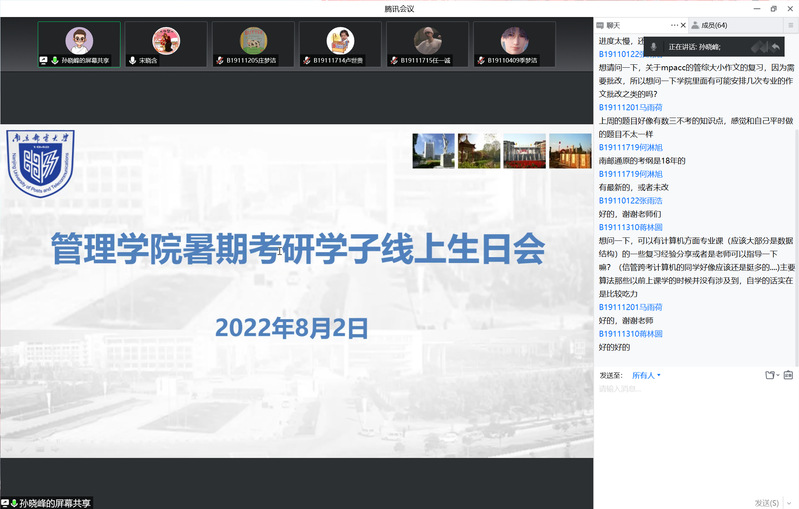Click the chat save icon beside folder
The height and width of the screenshot is (509, 799).
[788, 375]
